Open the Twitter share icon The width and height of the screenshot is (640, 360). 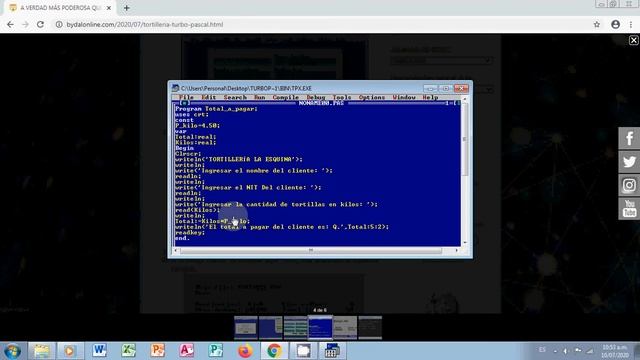tap(629, 162)
